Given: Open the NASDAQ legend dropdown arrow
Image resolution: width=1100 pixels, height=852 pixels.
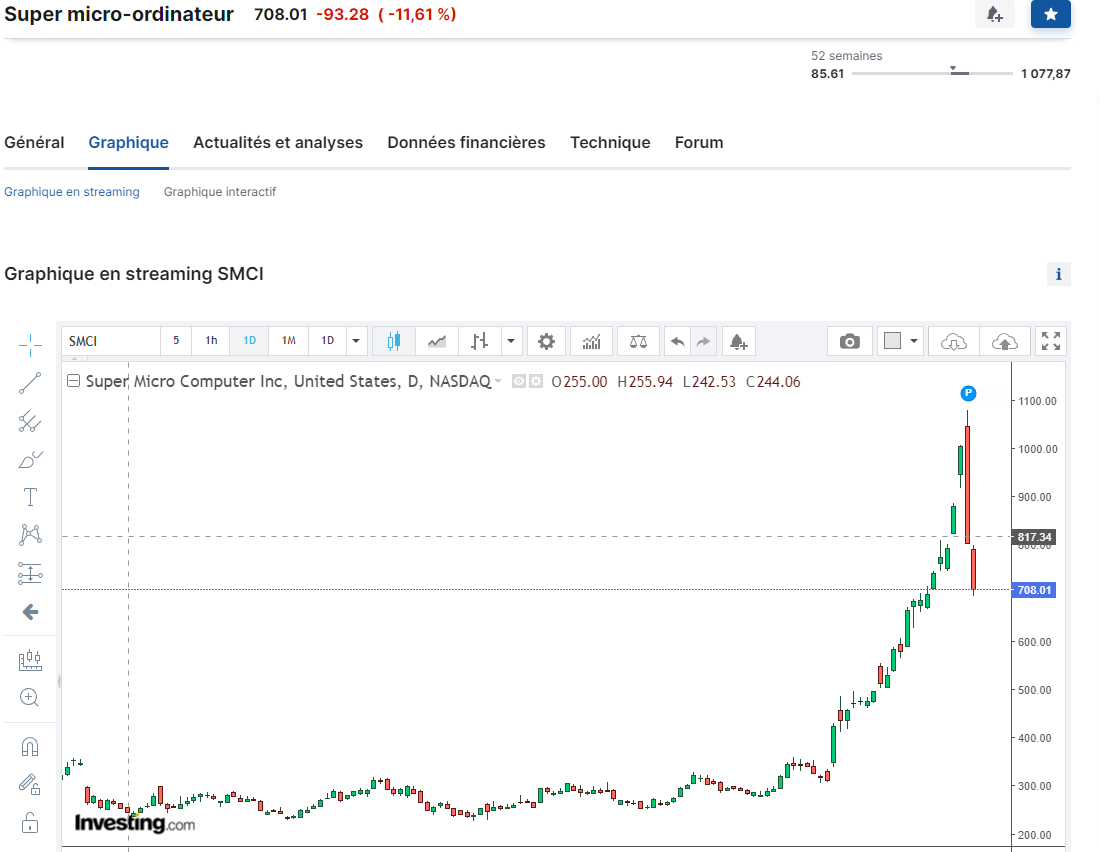Looking at the screenshot, I should click(498, 381).
